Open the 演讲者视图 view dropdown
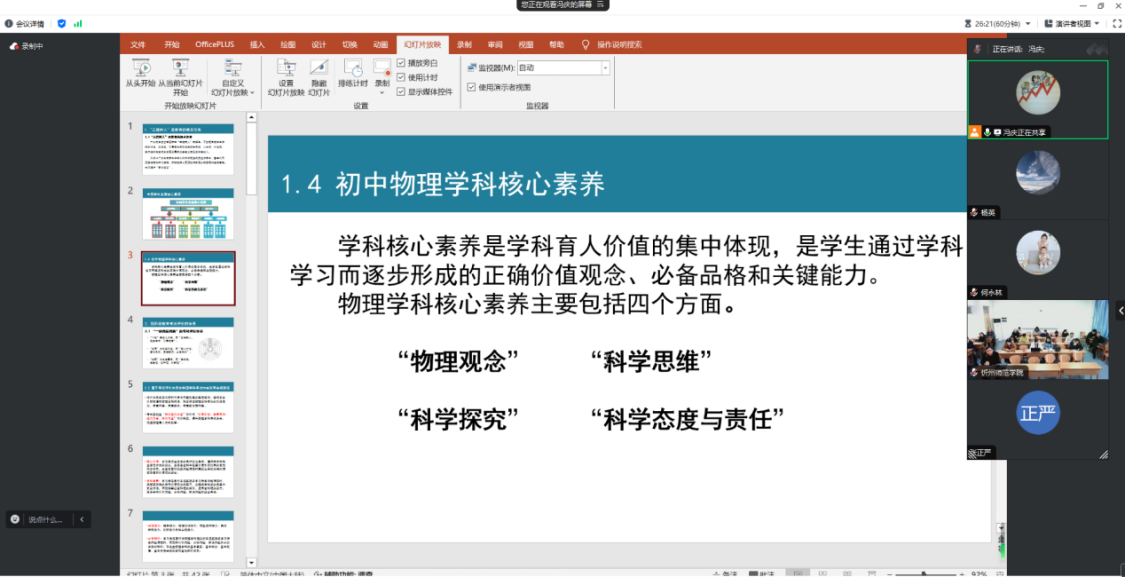The width and height of the screenshot is (1125, 577). click(1075, 23)
